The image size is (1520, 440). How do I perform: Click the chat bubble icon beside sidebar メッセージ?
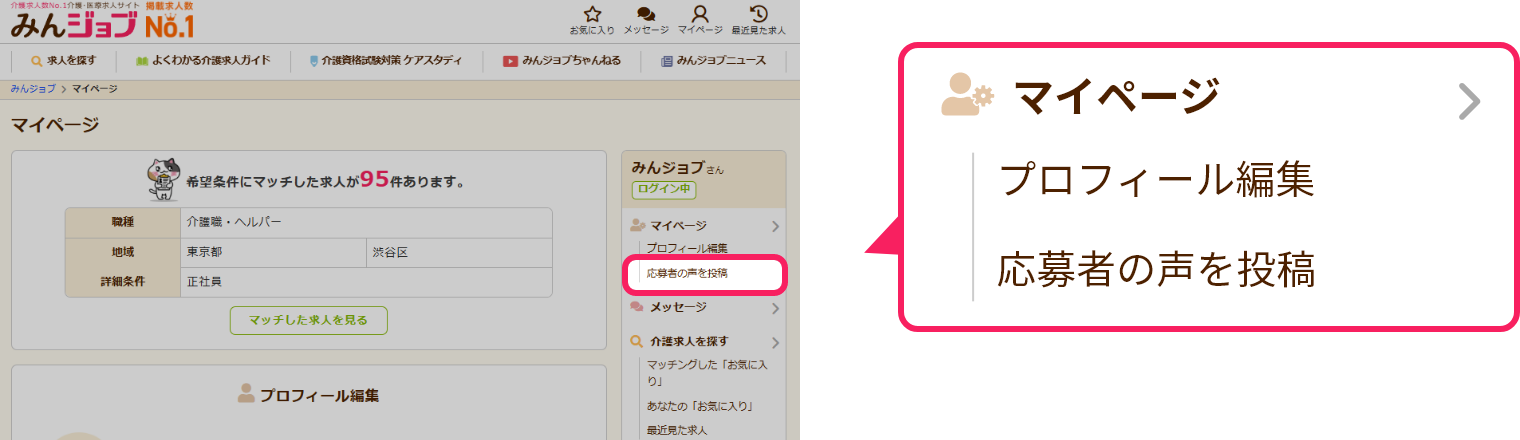[x=637, y=307]
